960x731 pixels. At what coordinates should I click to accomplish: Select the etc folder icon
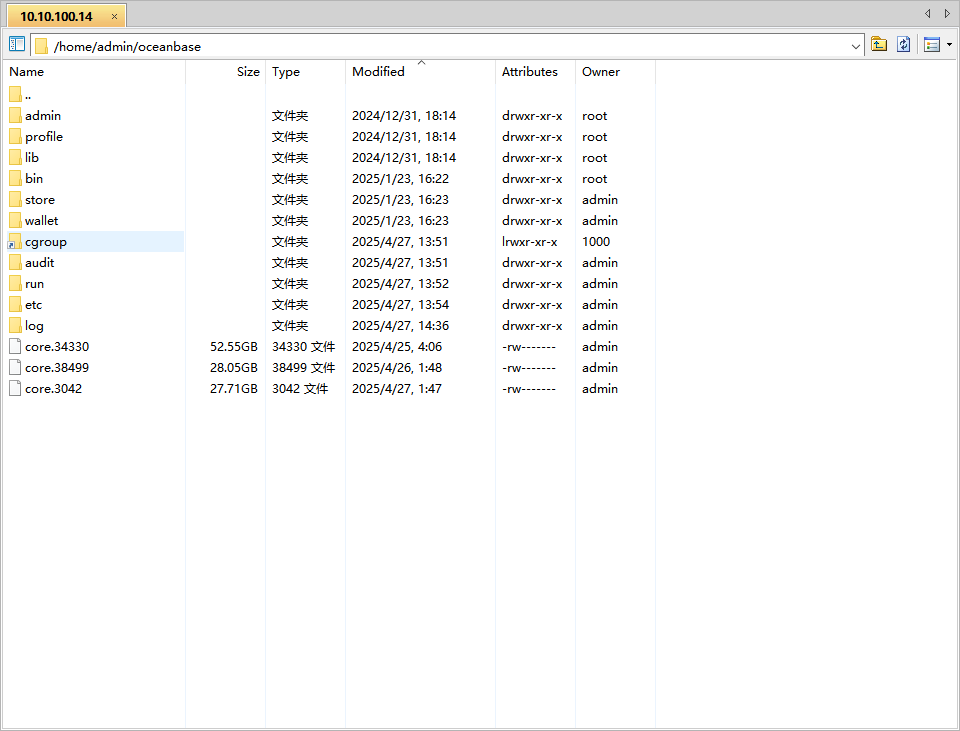point(15,304)
